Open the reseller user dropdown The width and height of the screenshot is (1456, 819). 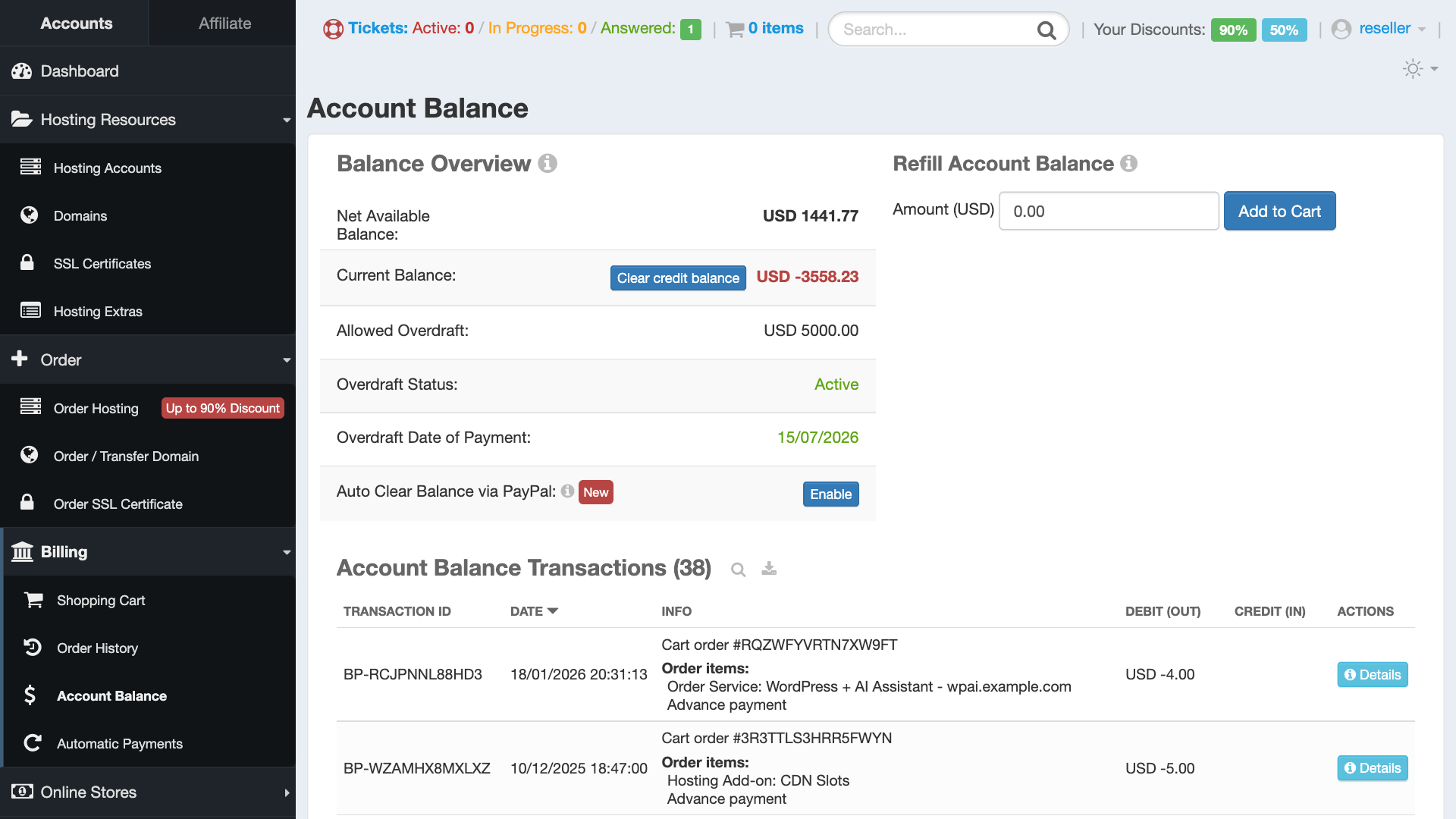[1383, 29]
